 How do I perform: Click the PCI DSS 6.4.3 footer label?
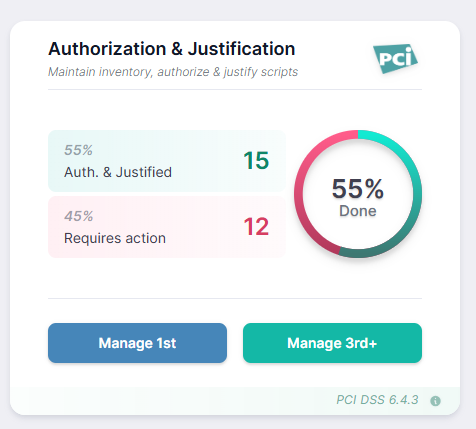pos(377,400)
